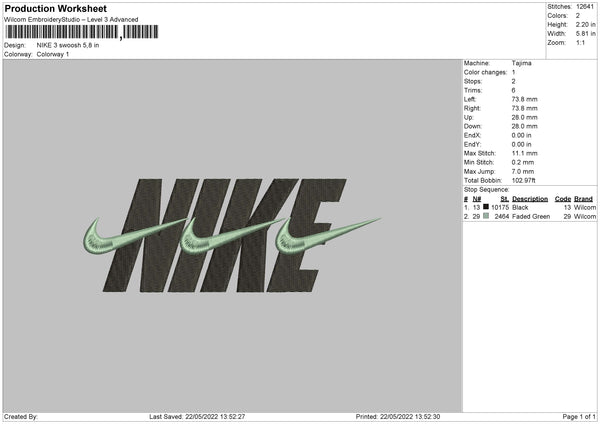Click the Machine value Tajima
Viewport: 600px width, 424px height.
(x=521, y=63)
